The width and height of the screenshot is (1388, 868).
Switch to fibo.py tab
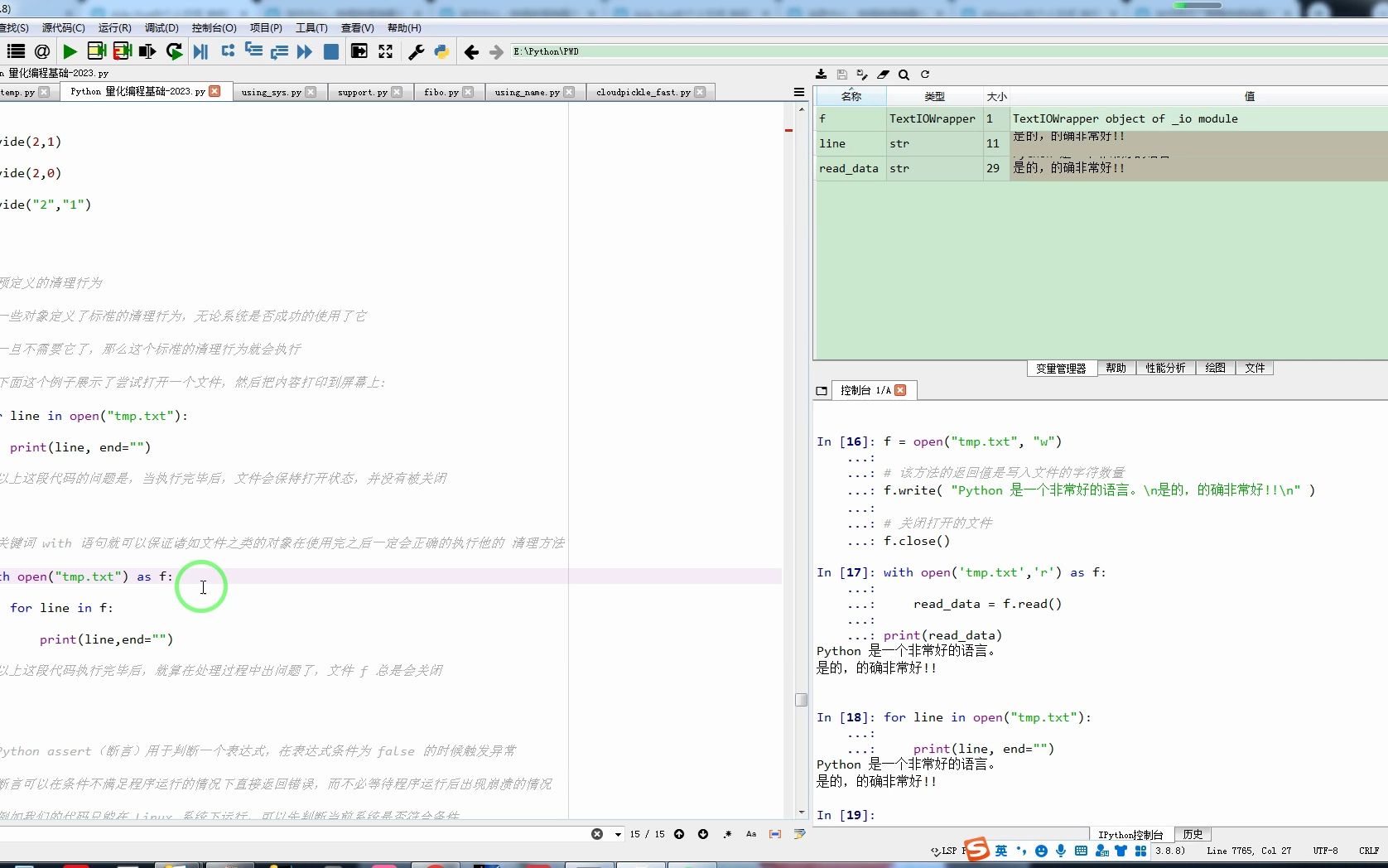click(441, 92)
